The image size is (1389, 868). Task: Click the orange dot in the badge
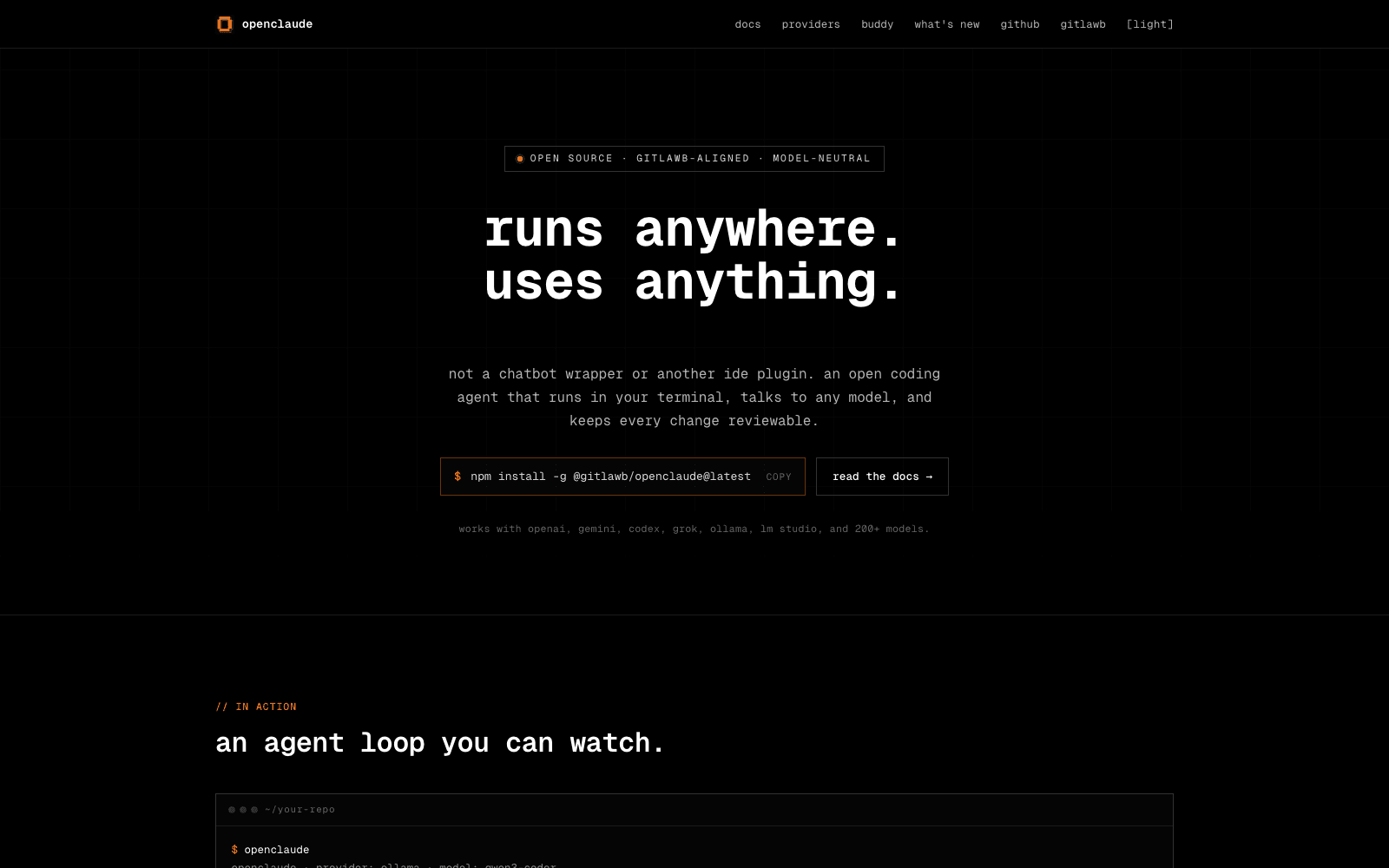[x=520, y=159]
